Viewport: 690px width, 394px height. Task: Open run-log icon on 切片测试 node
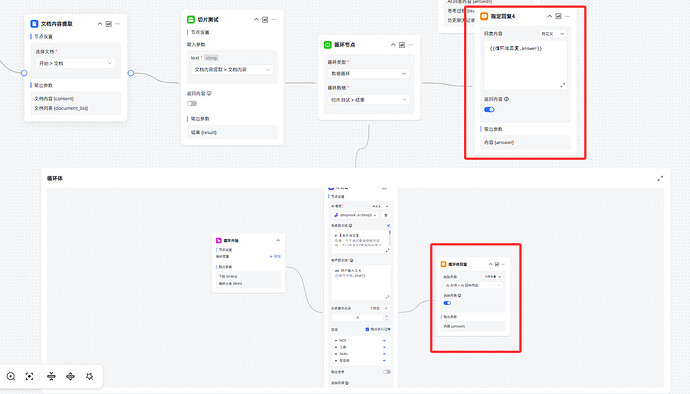(x=265, y=19)
